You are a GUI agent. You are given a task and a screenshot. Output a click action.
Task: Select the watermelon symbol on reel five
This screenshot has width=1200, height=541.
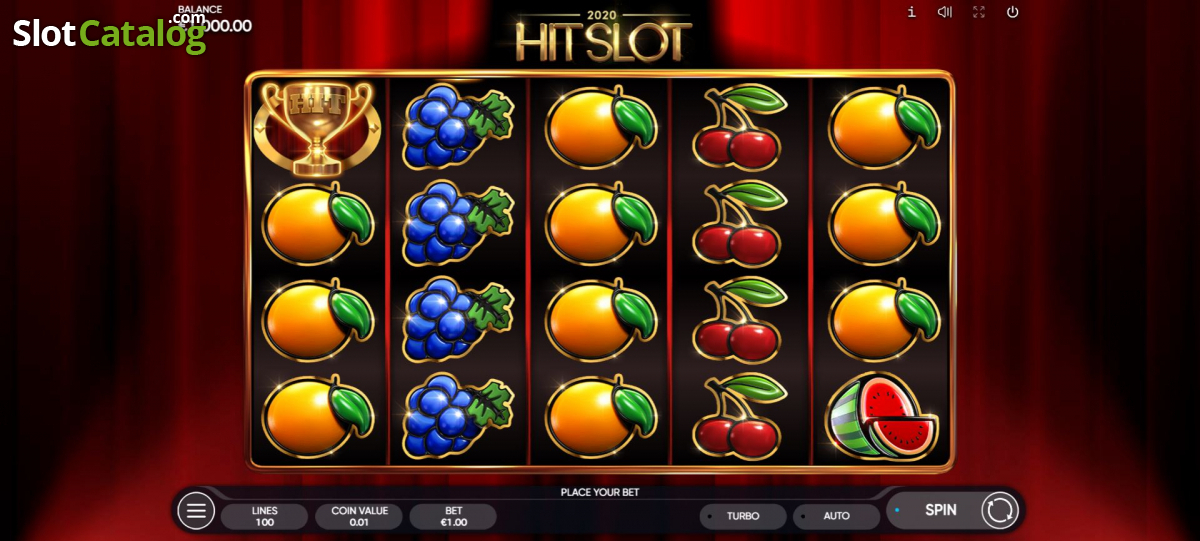point(882,416)
